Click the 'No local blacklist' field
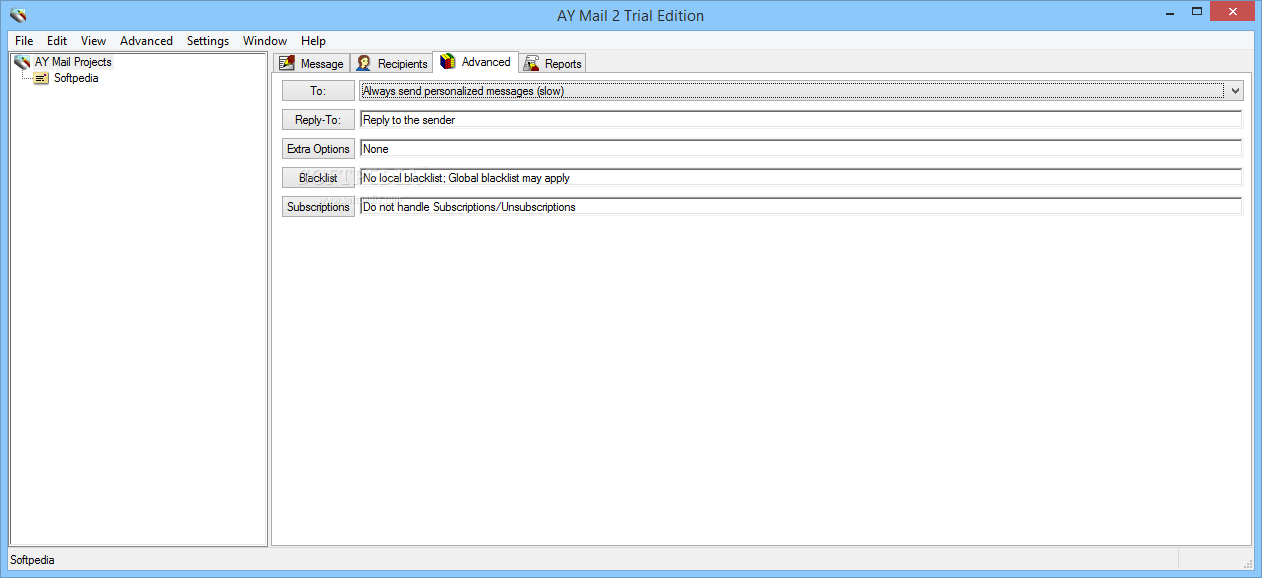The height and width of the screenshot is (578, 1262). click(x=801, y=178)
